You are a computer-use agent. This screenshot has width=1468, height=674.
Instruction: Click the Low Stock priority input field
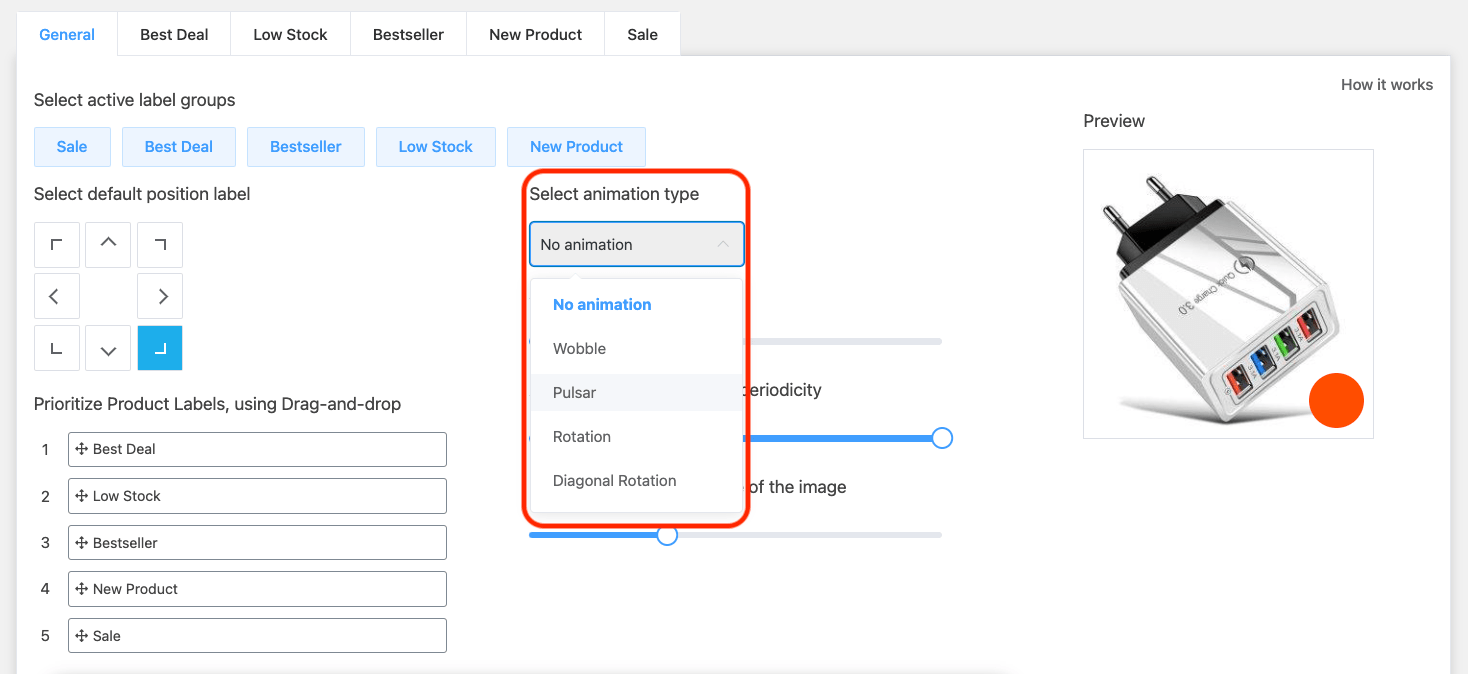pyautogui.click(x=257, y=495)
